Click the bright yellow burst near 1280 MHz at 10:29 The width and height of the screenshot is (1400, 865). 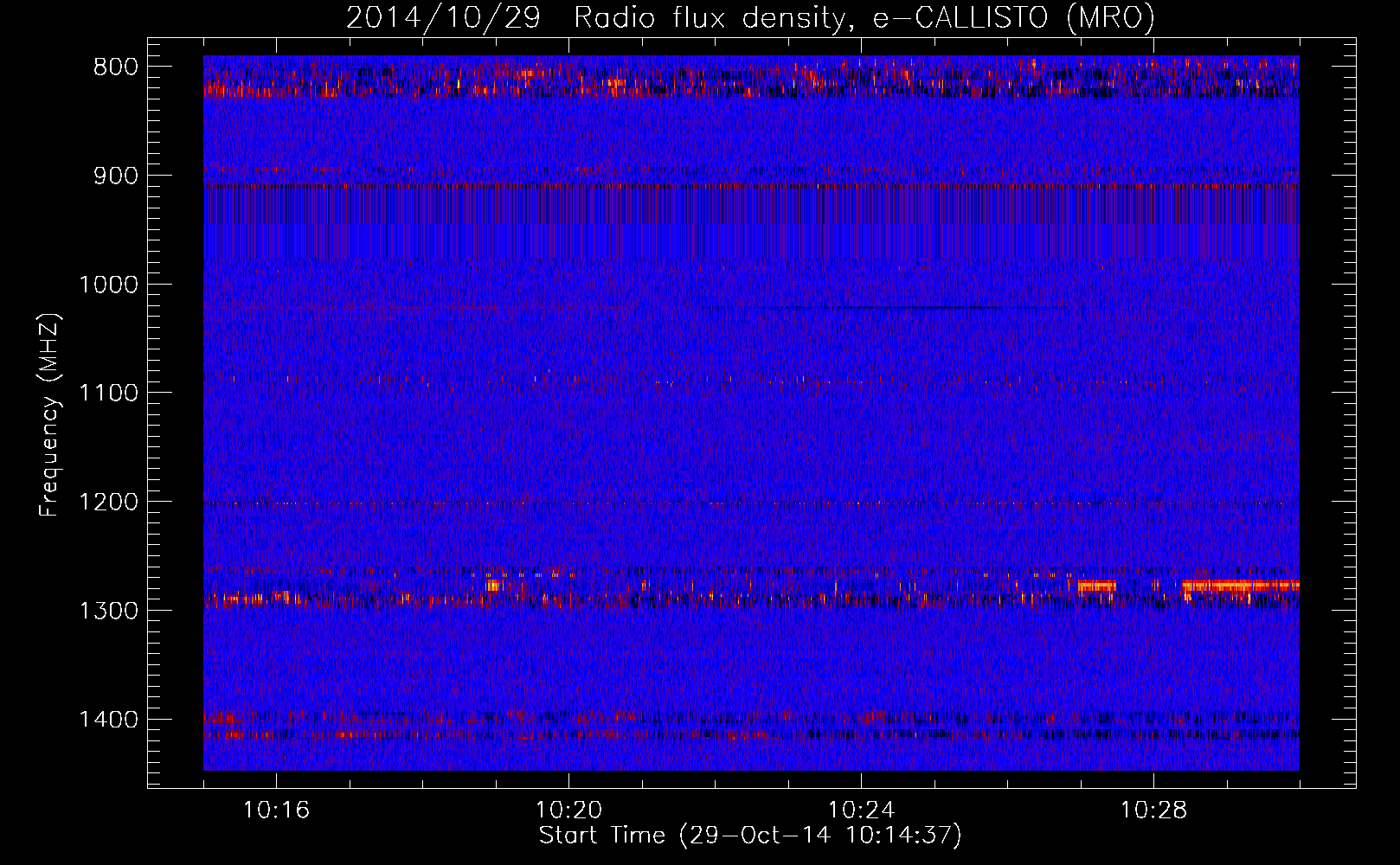1241,586
